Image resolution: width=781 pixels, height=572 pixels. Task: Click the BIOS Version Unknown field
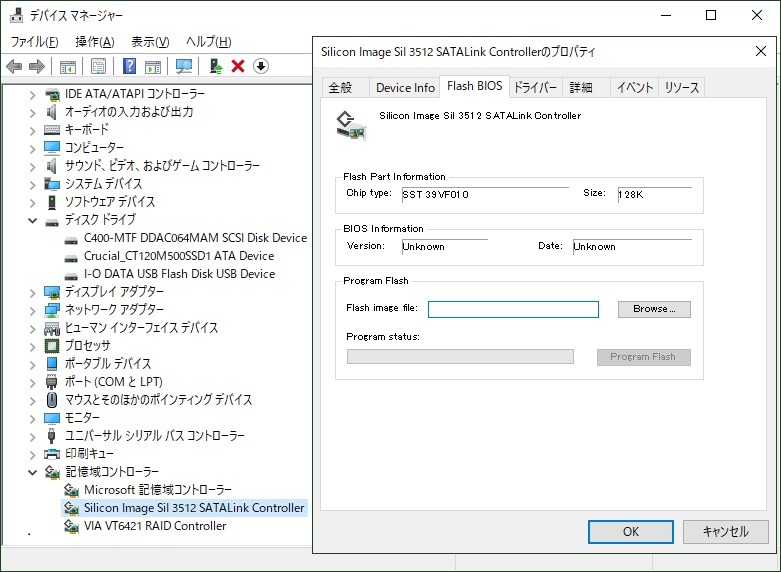coord(444,247)
